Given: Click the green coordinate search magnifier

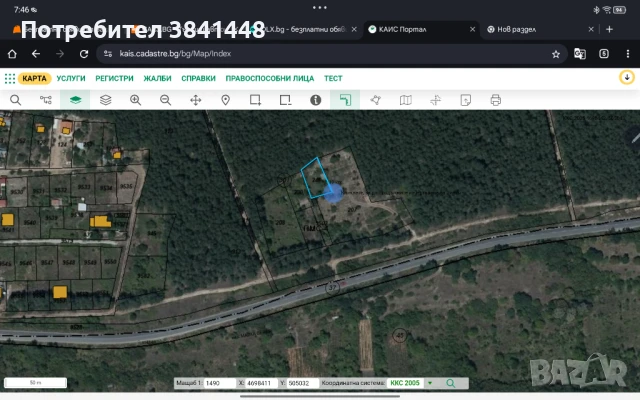Looking at the screenshot, I should tap(451, 383).
